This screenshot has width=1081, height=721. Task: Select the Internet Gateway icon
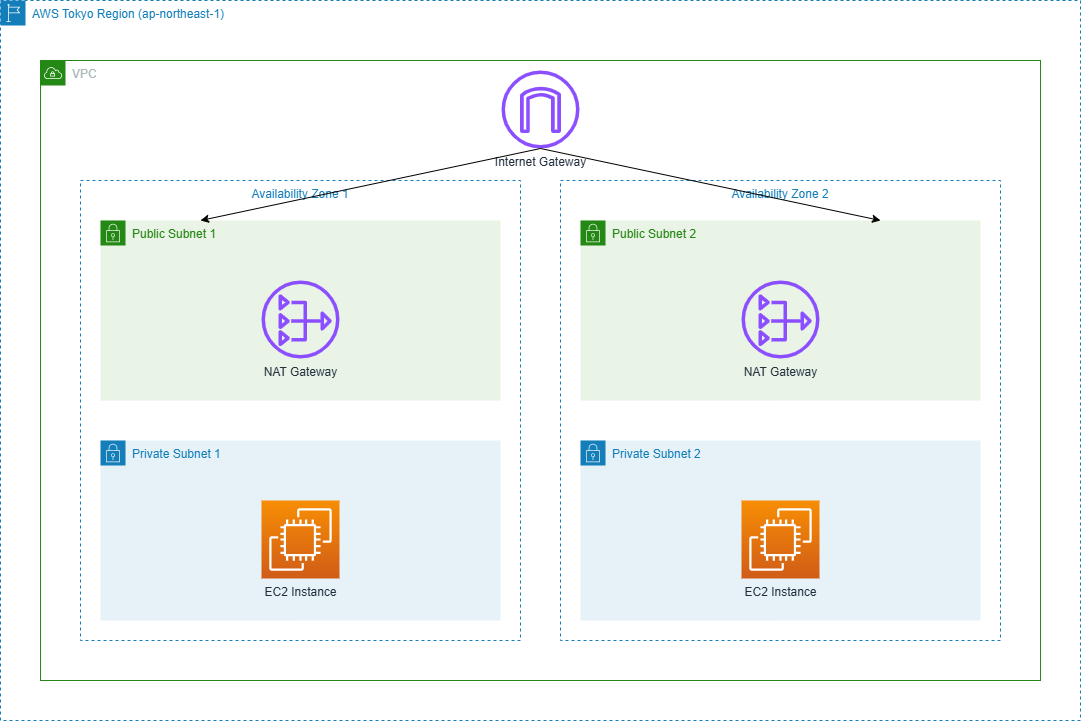(x=540, y=110)
